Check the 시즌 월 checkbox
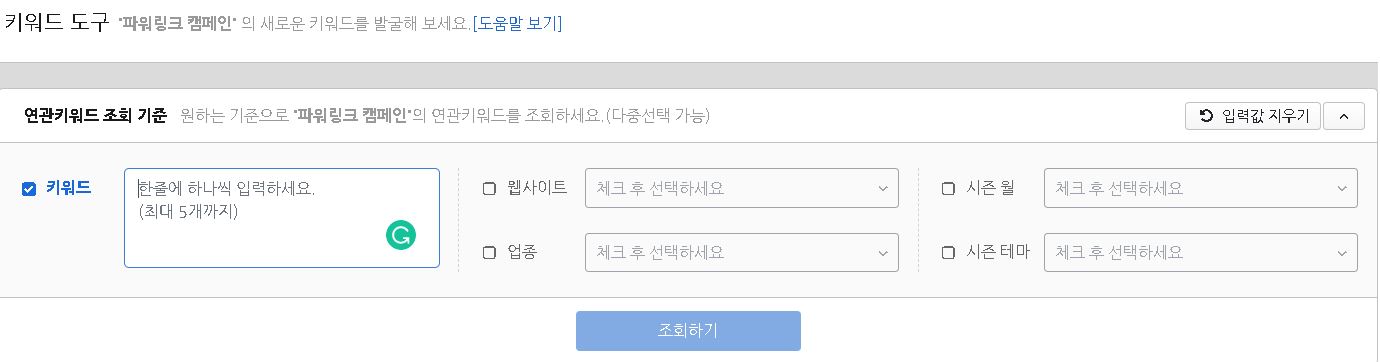1380x362 pixels. coord(948,188)
